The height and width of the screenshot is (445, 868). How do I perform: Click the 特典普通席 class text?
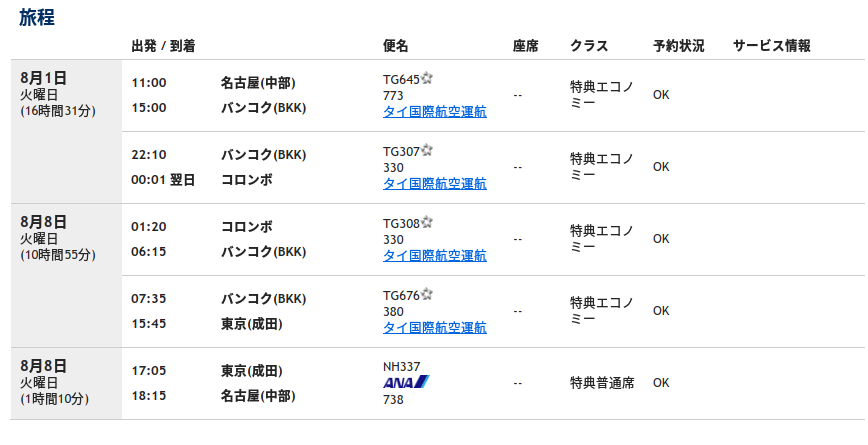pos(602,383)
